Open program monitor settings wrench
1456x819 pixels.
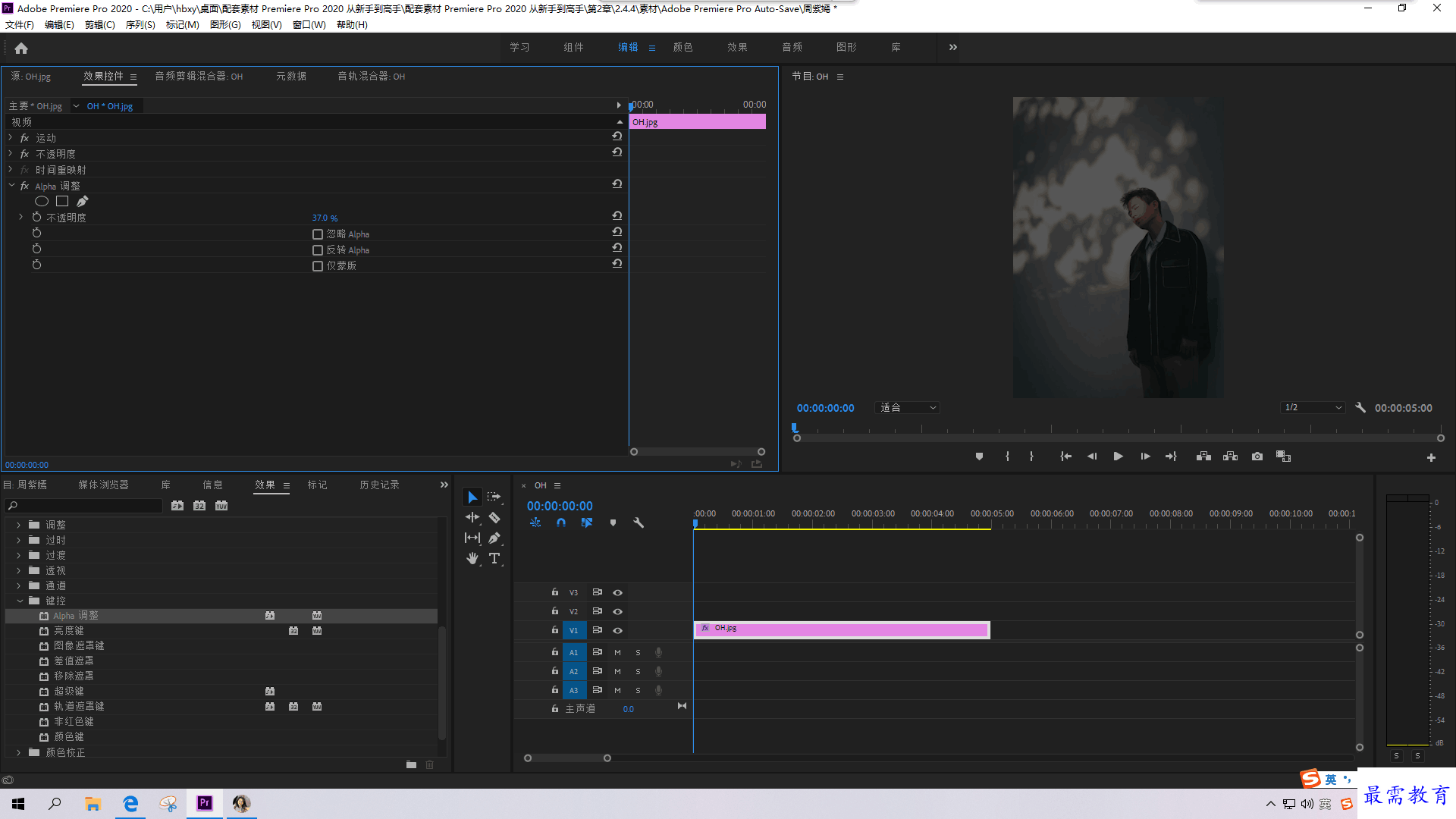coord(1360,407)
